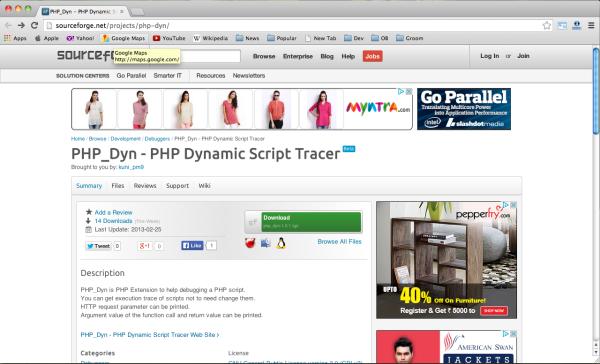Click the Add a Review link
Viewport: 600px width, 364px height.
[x=113, y=212]
